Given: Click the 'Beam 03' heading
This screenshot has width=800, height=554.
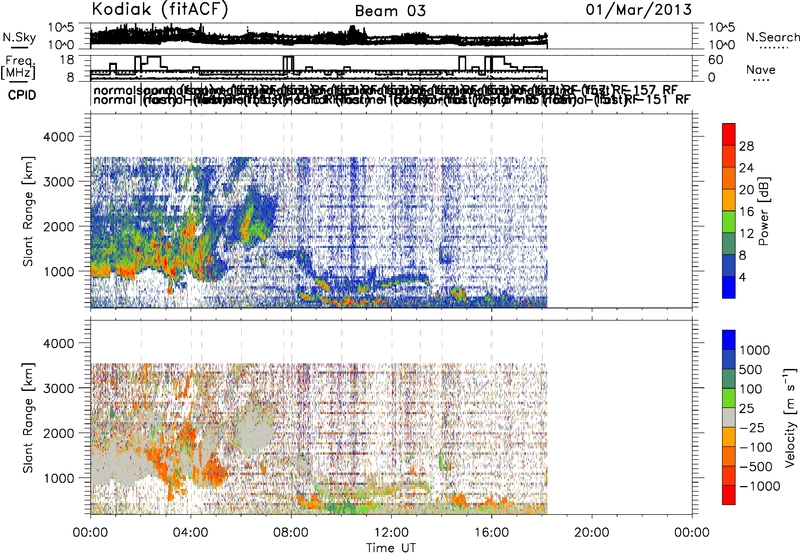Looking at the screenshot, I should (390, 11).
